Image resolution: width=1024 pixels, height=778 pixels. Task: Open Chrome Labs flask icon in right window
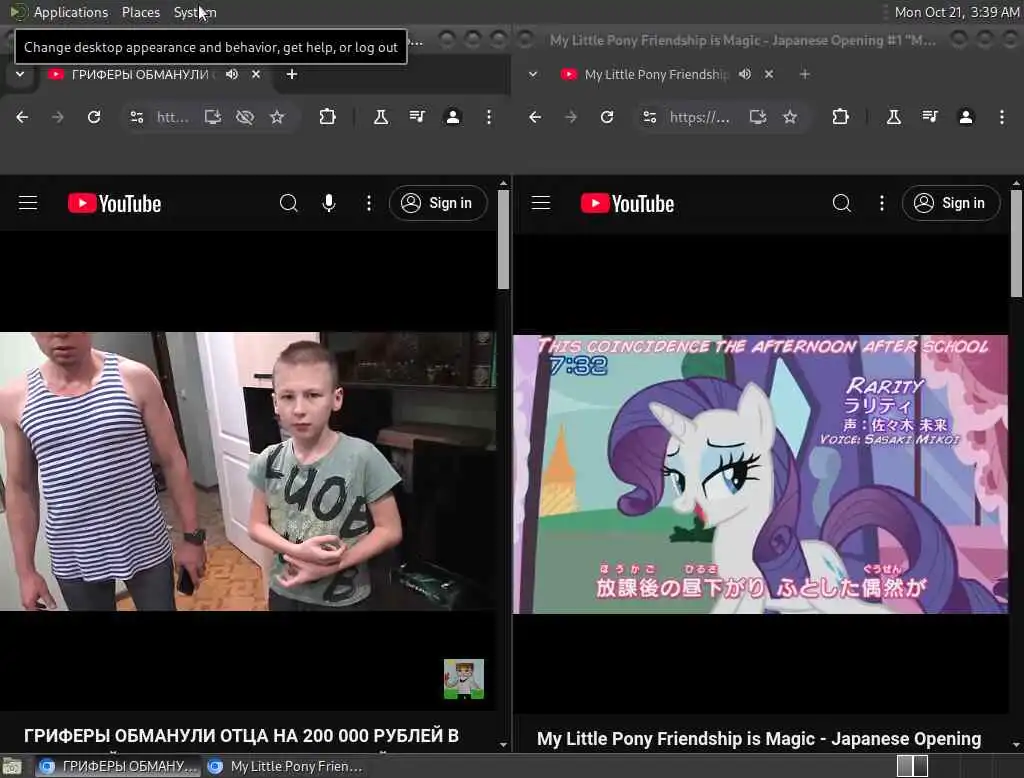point(893,117)
